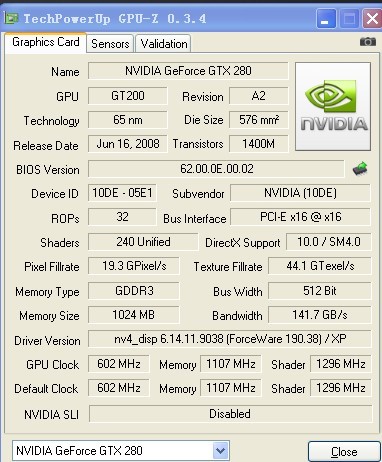Click the Release Date field Jun 16, 2008

pos(128,144)
